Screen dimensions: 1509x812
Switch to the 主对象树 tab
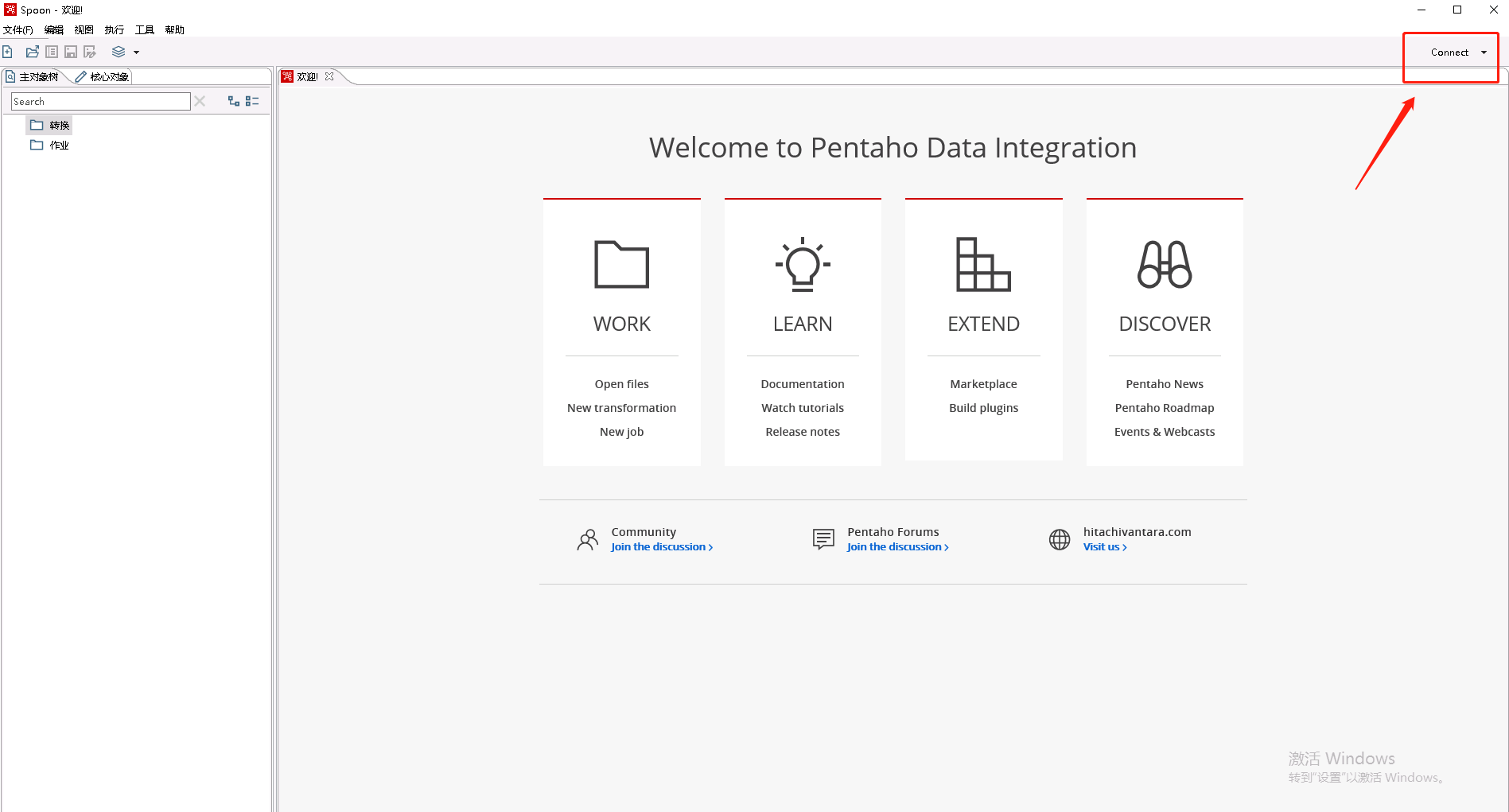(33, 76)
